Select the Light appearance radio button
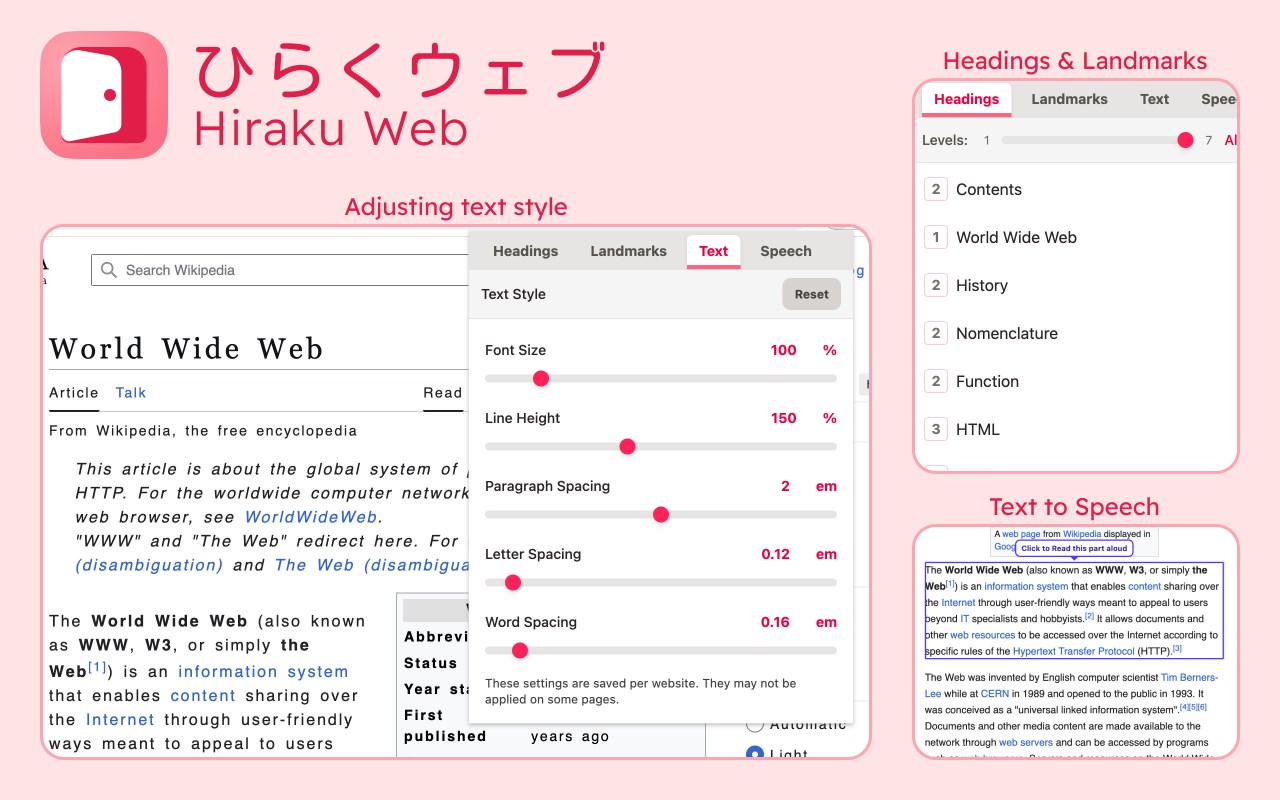The width and height of the screenshot is (1280, 800). (x=755, y=752)
